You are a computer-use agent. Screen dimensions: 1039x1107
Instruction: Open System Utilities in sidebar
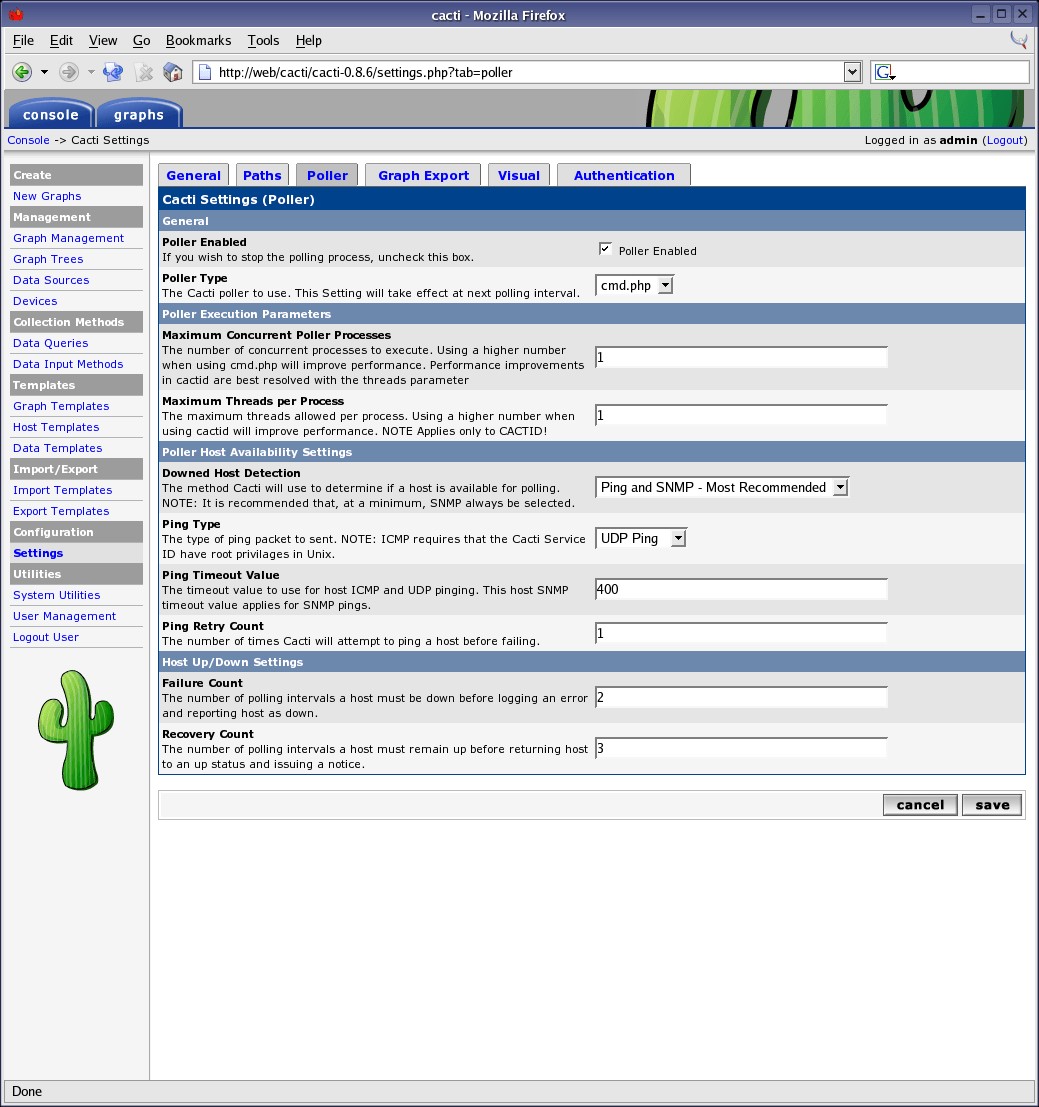[x=56, y=595]
